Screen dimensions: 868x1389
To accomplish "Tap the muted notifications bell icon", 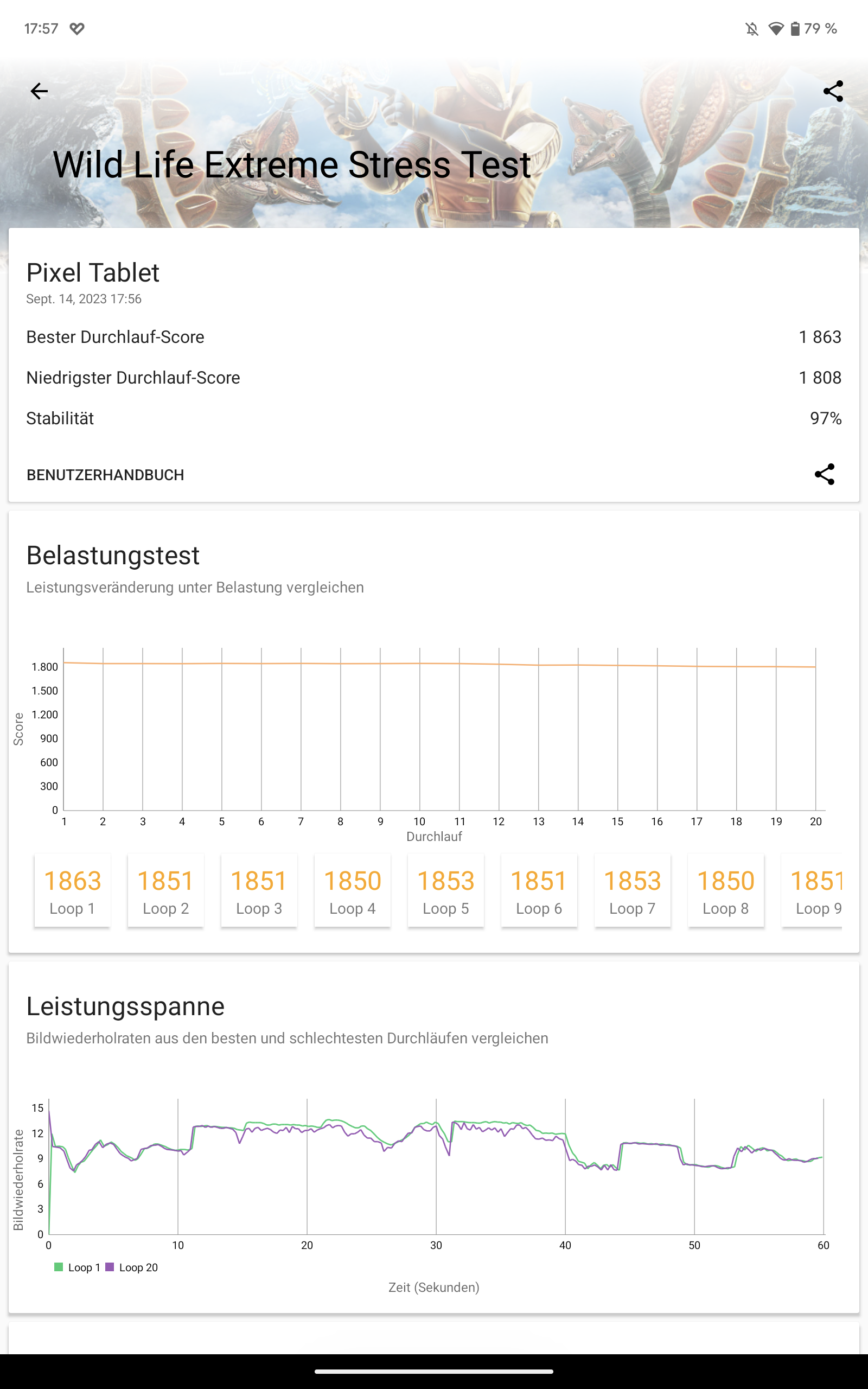I will [x=751, y=29].
